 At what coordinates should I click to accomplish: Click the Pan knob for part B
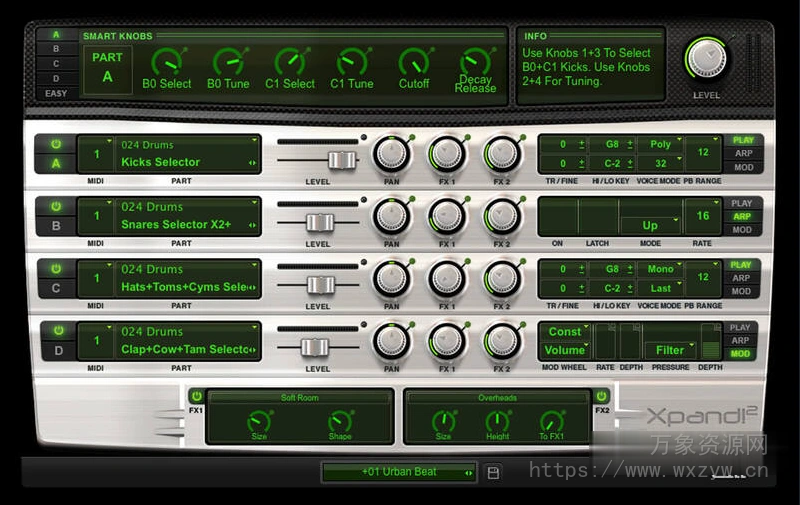391,216
